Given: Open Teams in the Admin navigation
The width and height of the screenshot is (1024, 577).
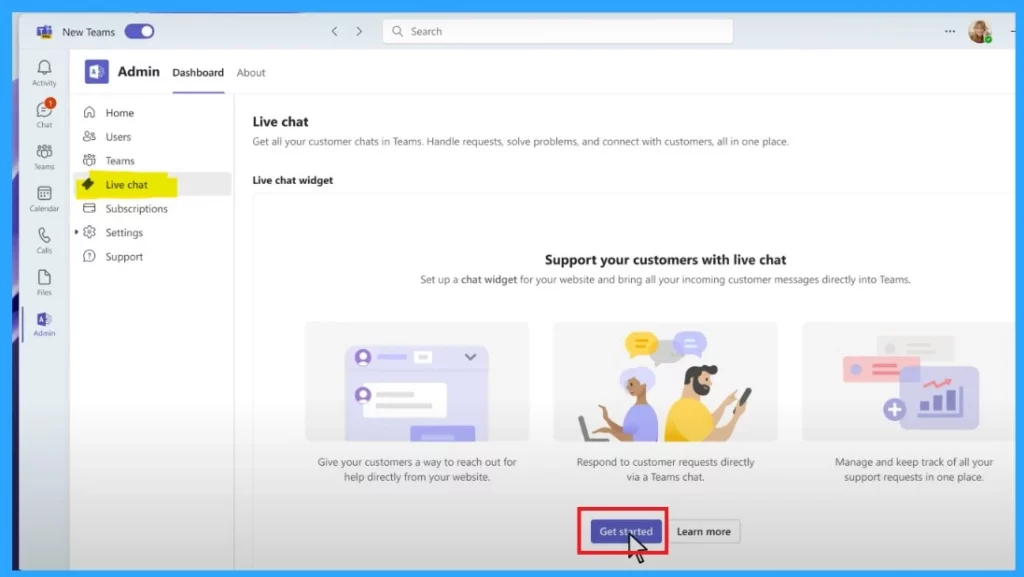Looking at the screenshot, I should pos(153,161).
